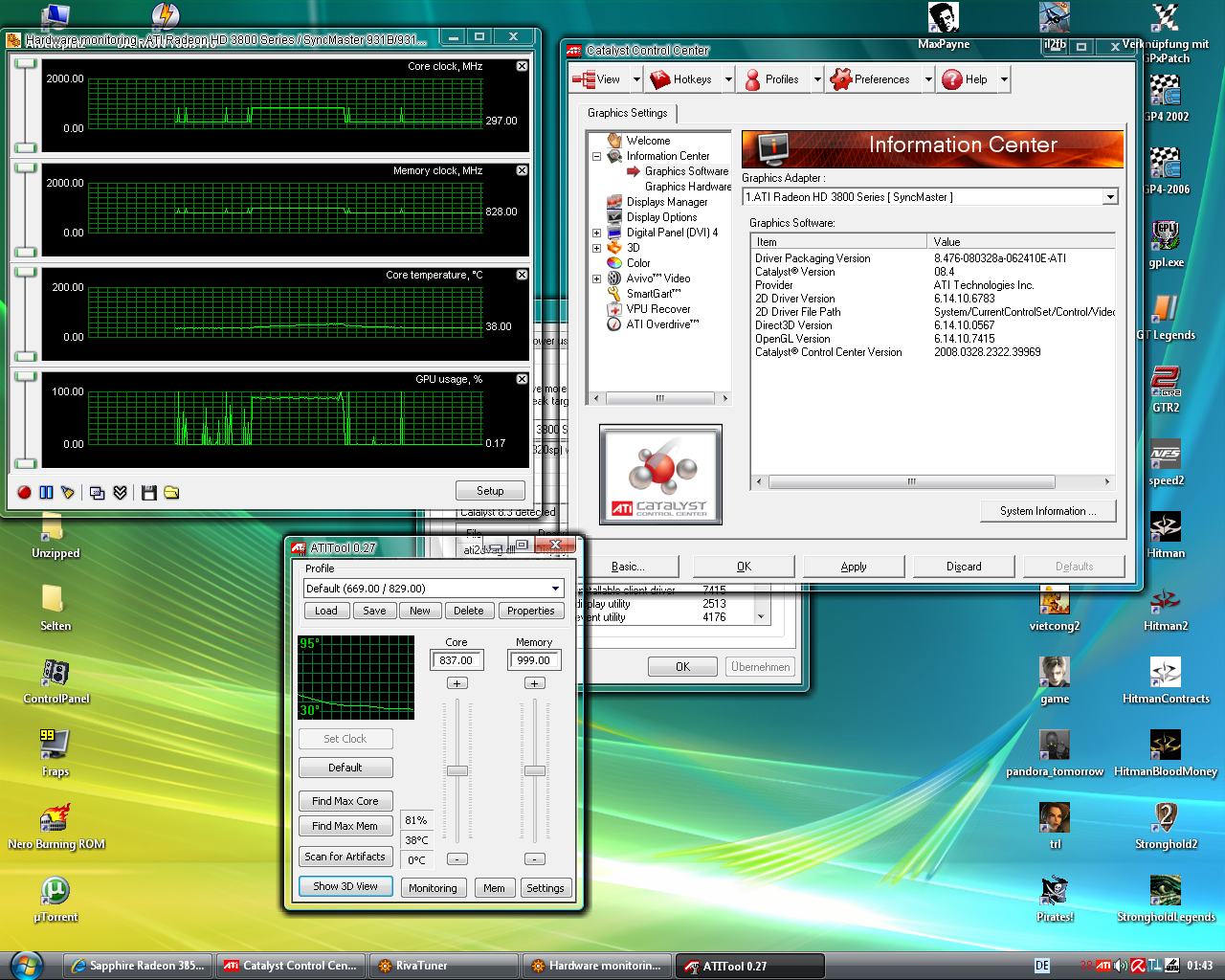1225x980 pixels.
Task: Click the Find Max Core button
Action: 345,801
